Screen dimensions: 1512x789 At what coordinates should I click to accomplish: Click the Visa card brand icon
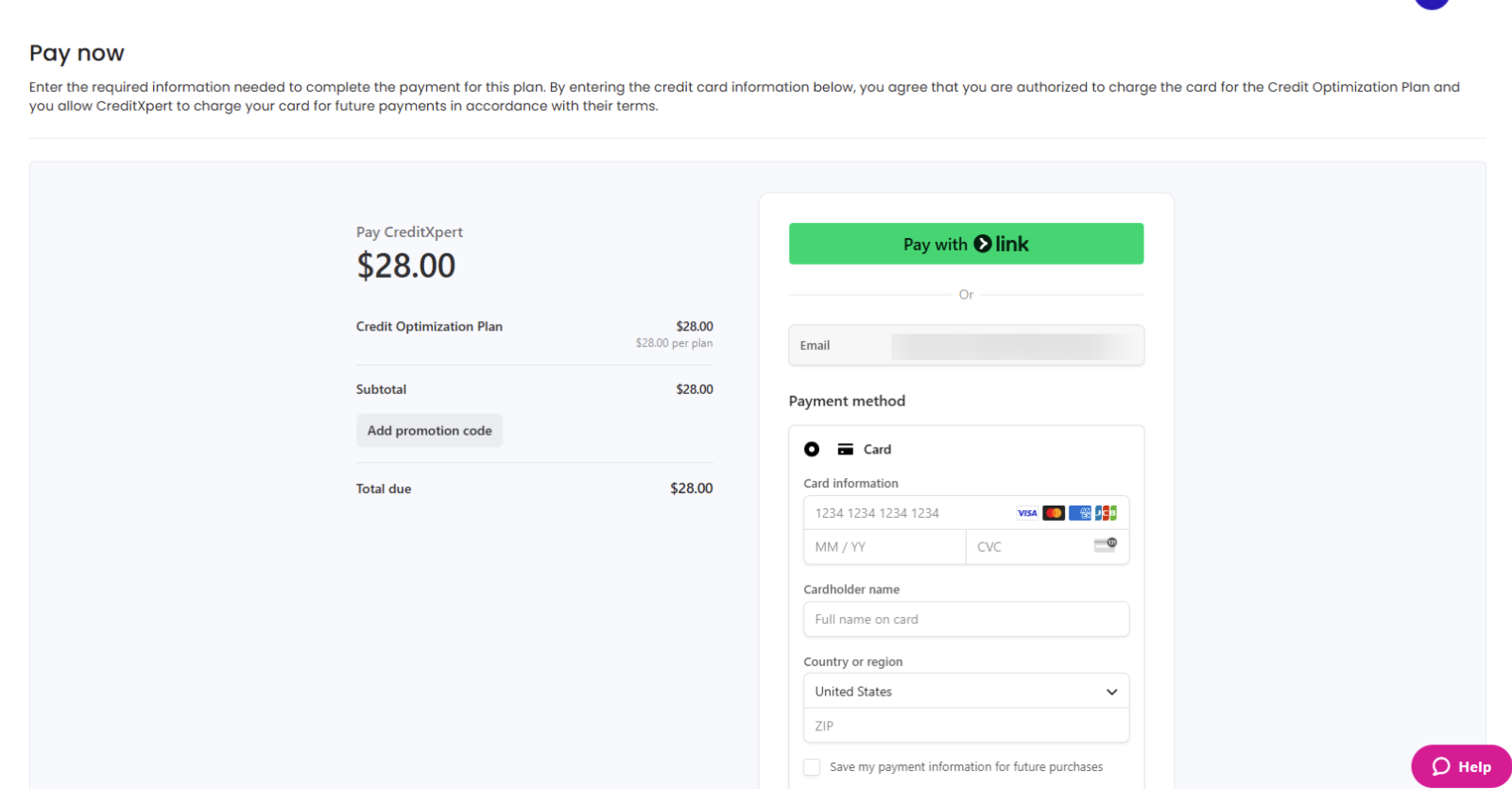(1027, 513)
